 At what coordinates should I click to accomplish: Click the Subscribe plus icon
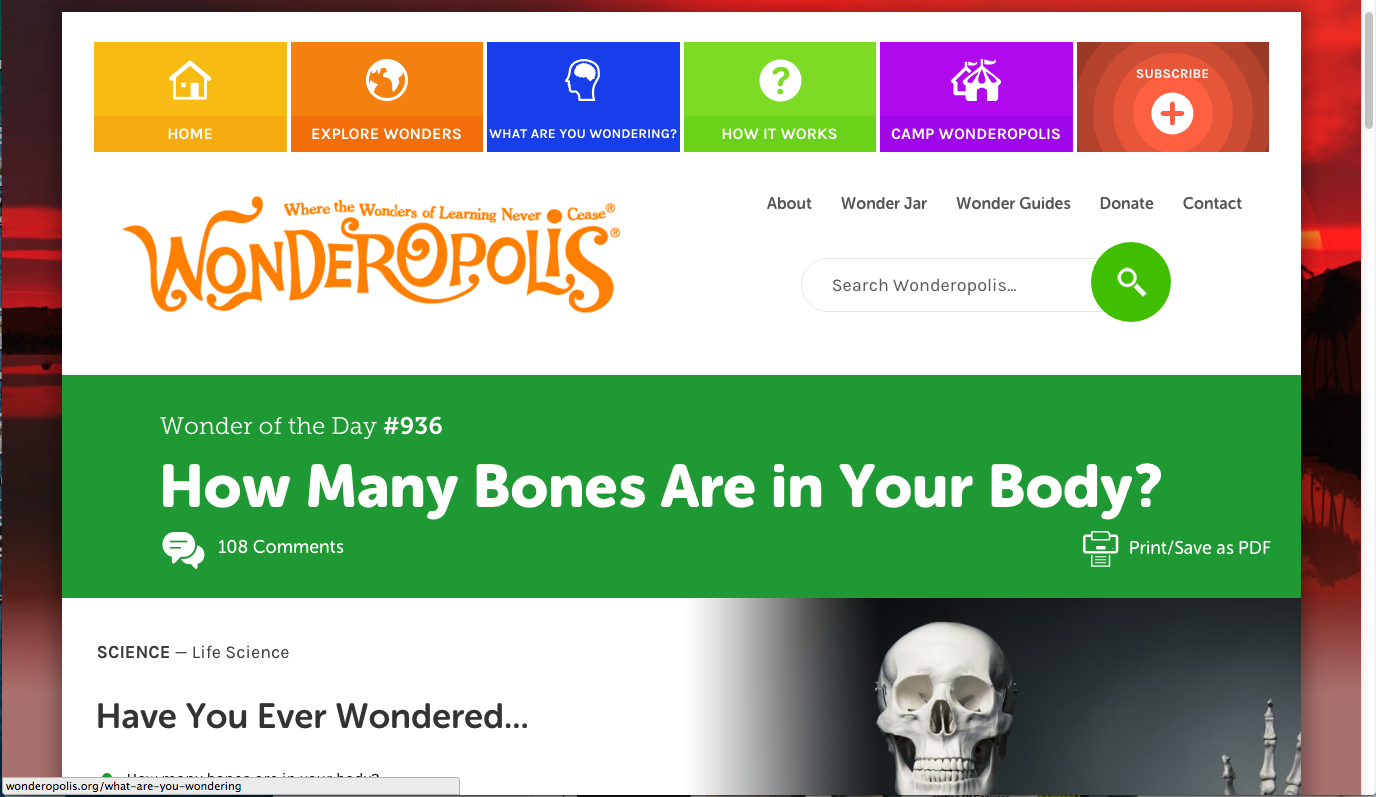pyautogui.click(x=1172, y=114)
